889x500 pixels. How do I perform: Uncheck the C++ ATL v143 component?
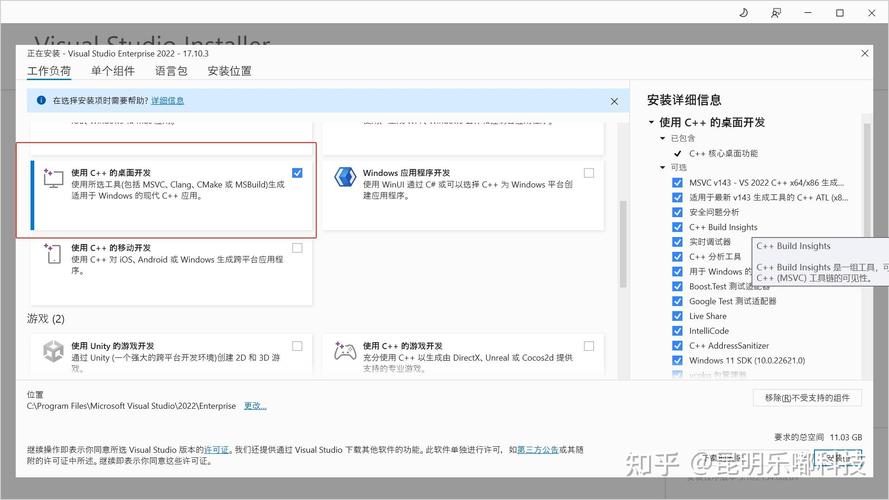[677, 197]
